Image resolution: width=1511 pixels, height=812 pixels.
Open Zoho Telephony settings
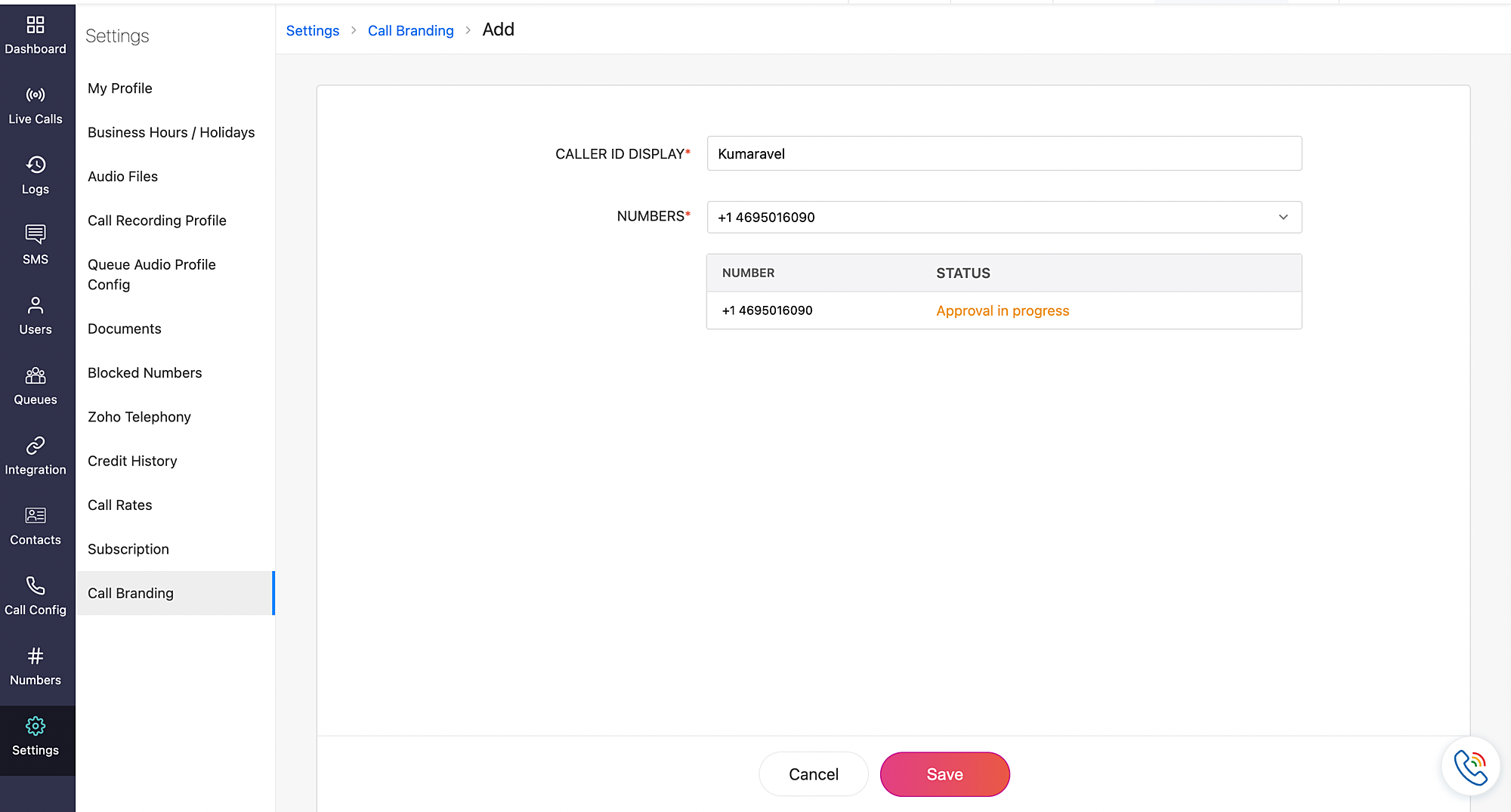139,417
